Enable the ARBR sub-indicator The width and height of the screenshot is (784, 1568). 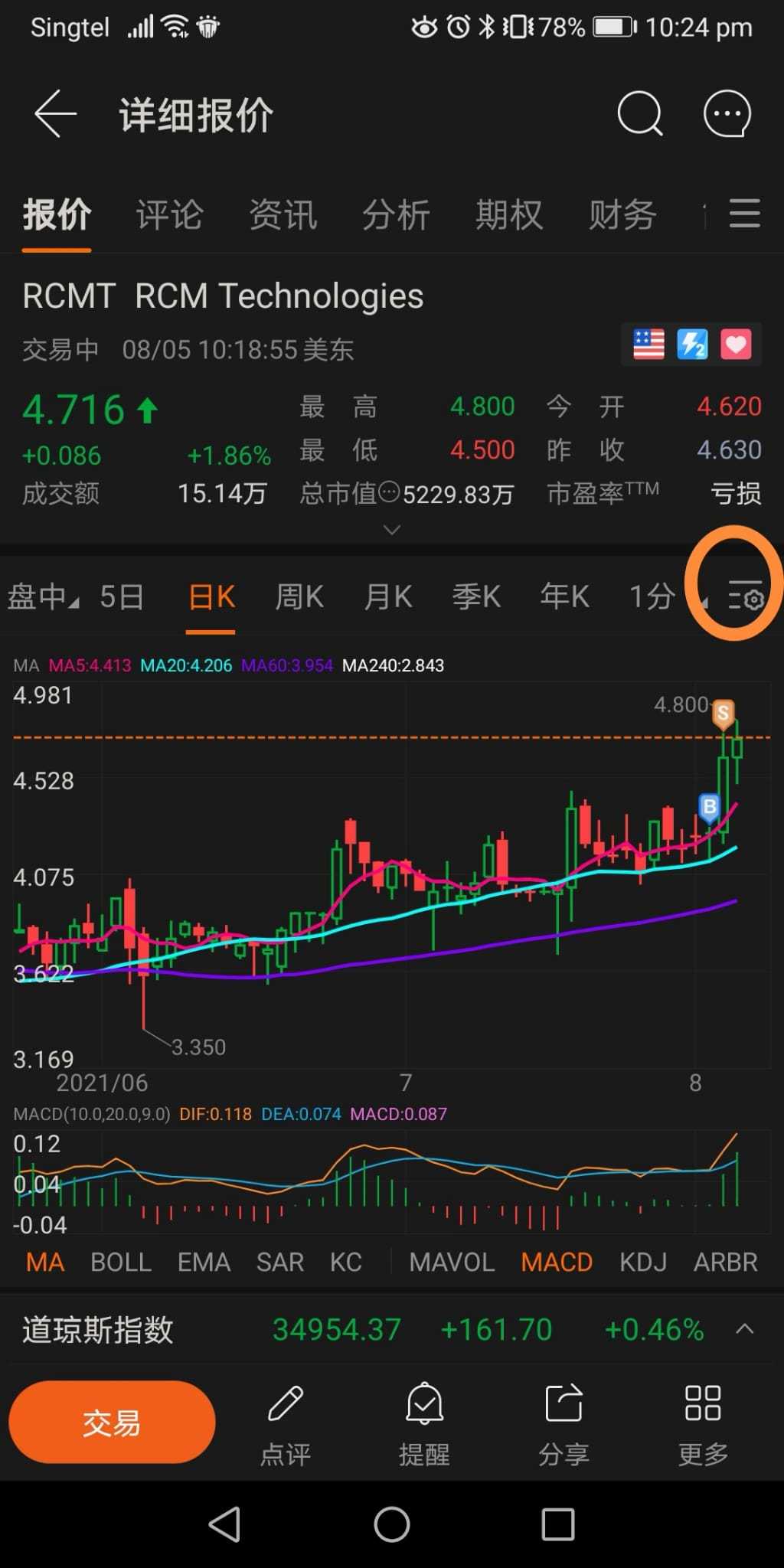click(725, 1263)
